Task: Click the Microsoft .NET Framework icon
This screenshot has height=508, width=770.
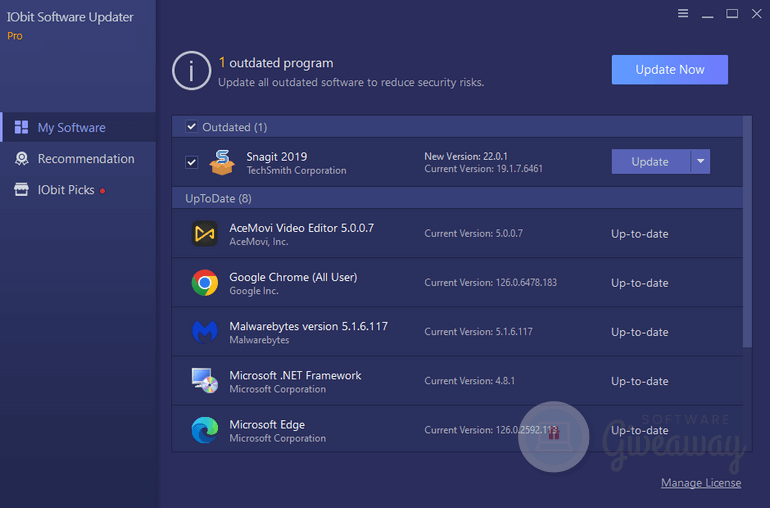Action: (205, 380)
